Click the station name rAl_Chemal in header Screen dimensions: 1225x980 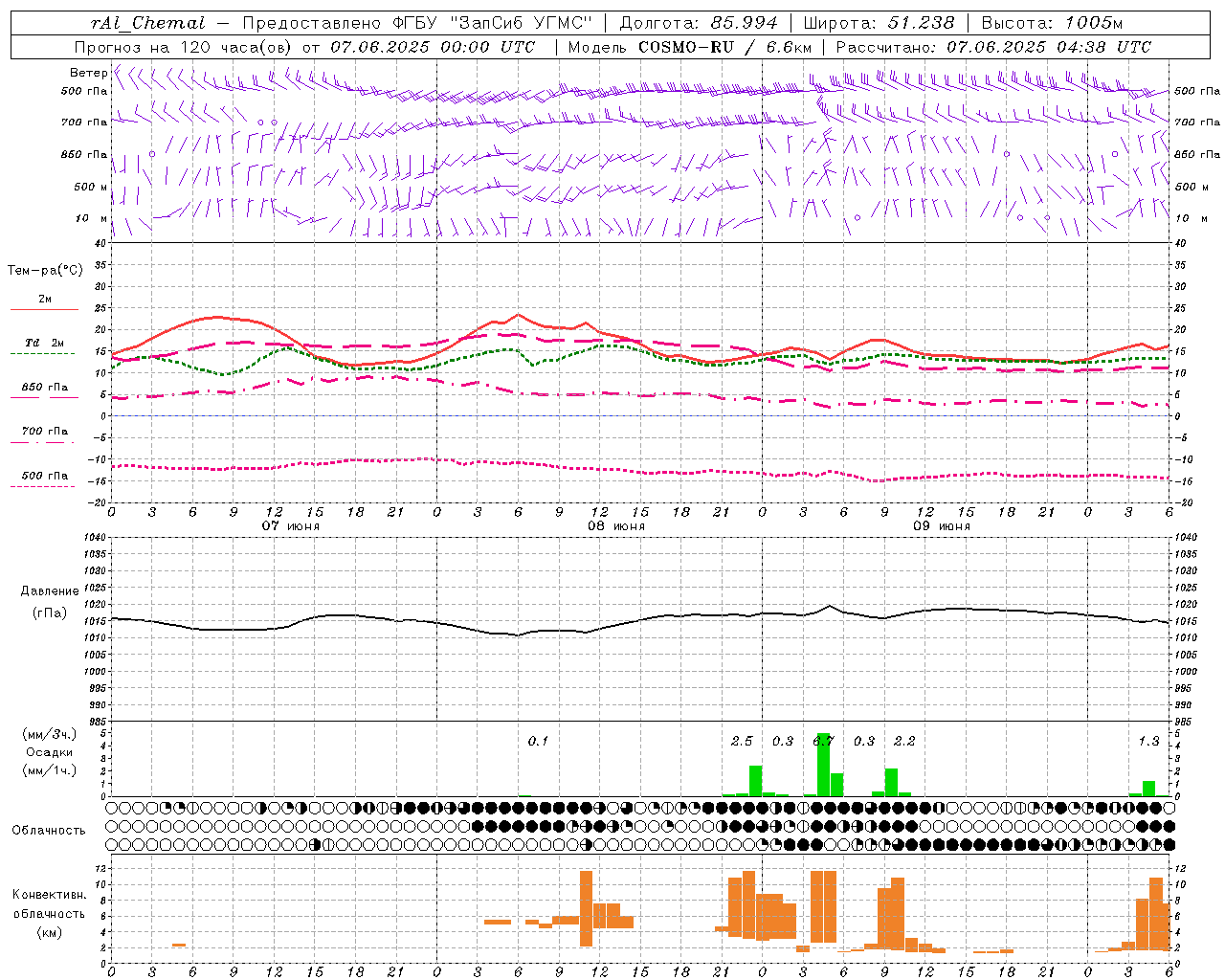tap(148, 23)
